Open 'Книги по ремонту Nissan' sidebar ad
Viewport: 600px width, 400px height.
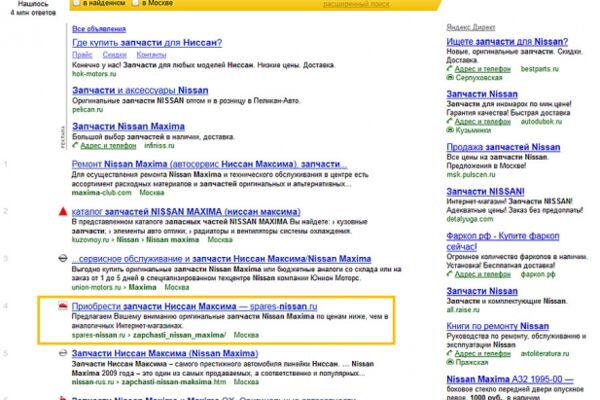(497, 326)
